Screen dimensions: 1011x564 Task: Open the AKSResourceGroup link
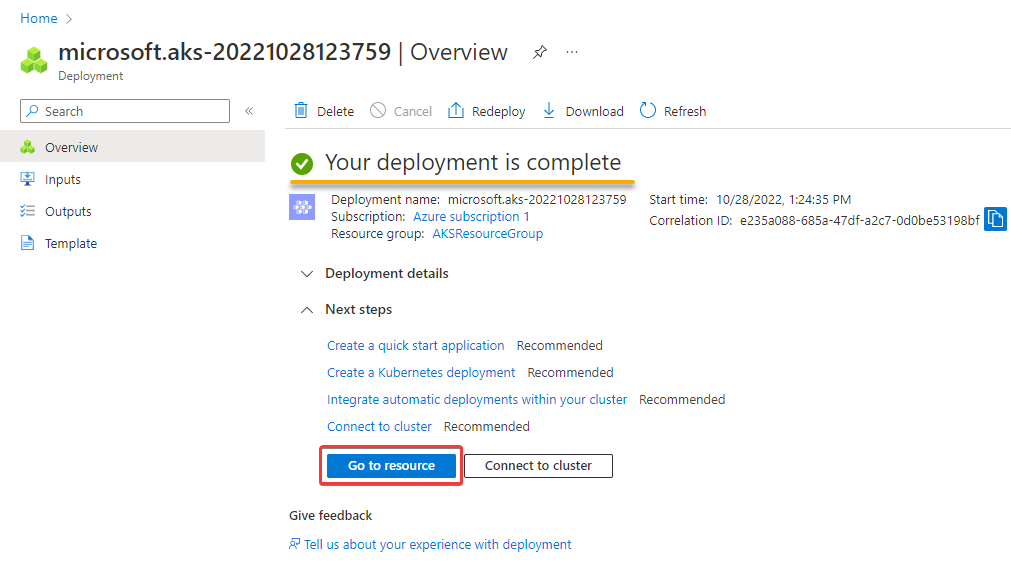[487, 233]
